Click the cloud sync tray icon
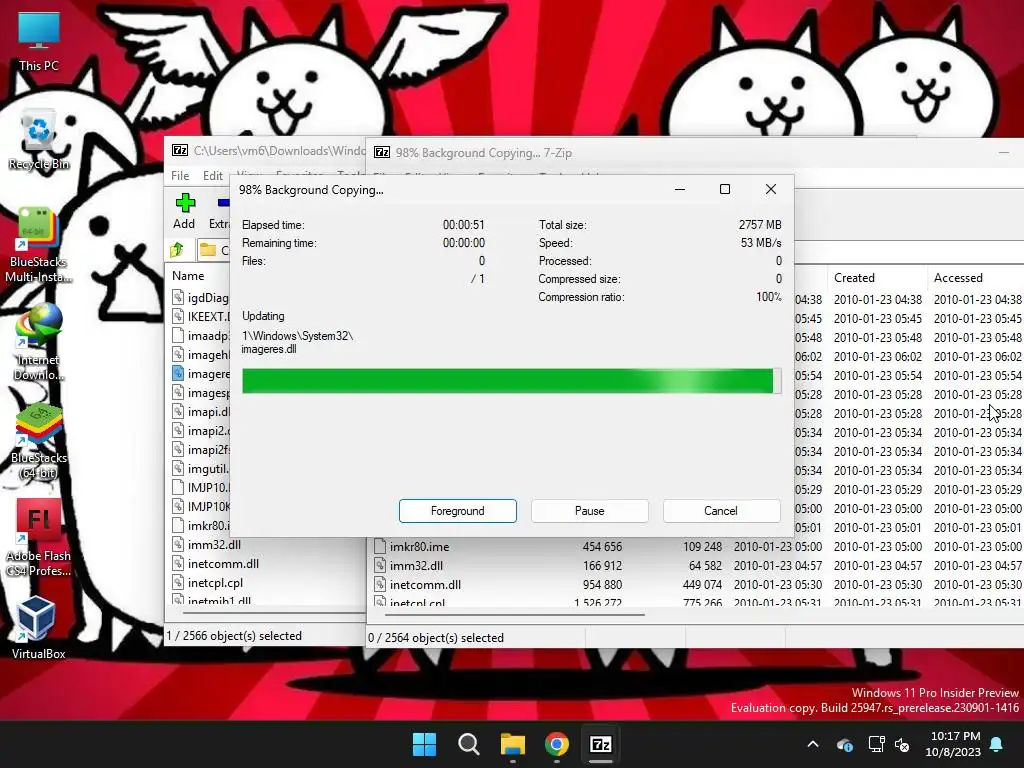This screenshot has width=1024, height=768. (845, 744)
